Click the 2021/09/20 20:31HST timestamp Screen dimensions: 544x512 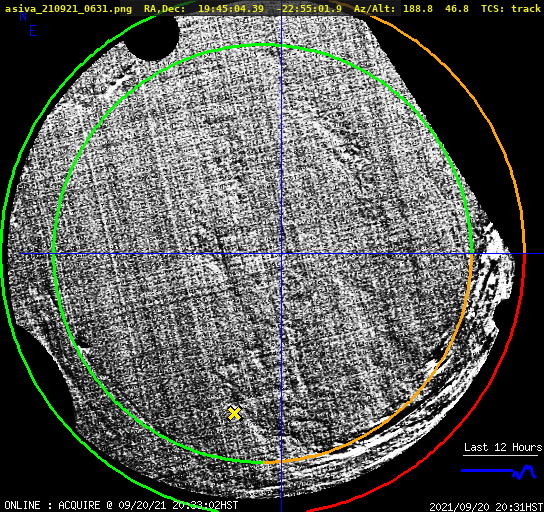pos(486,507)
